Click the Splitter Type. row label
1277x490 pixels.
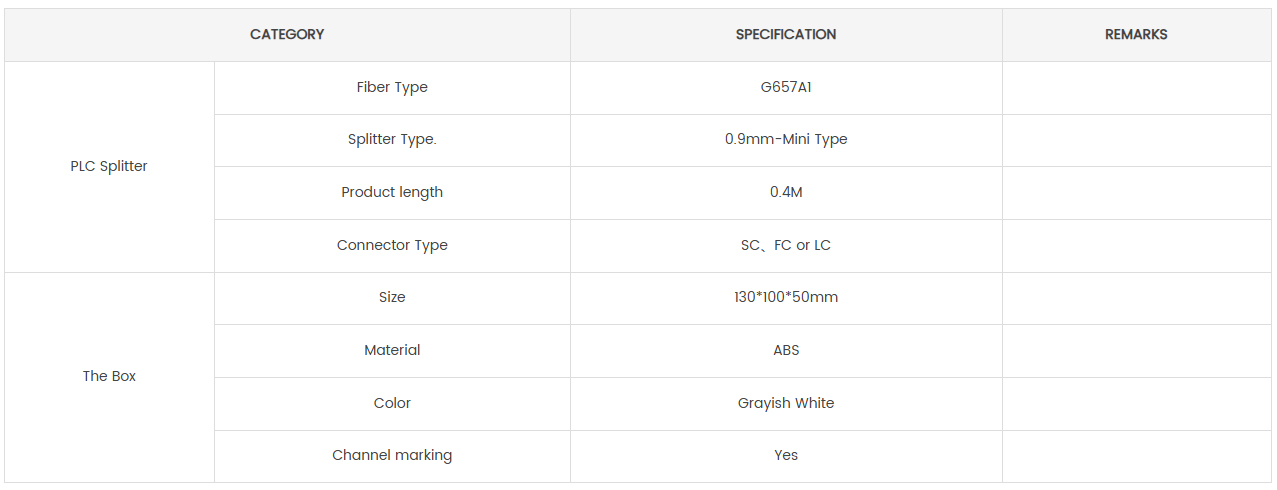coord(392,139)
